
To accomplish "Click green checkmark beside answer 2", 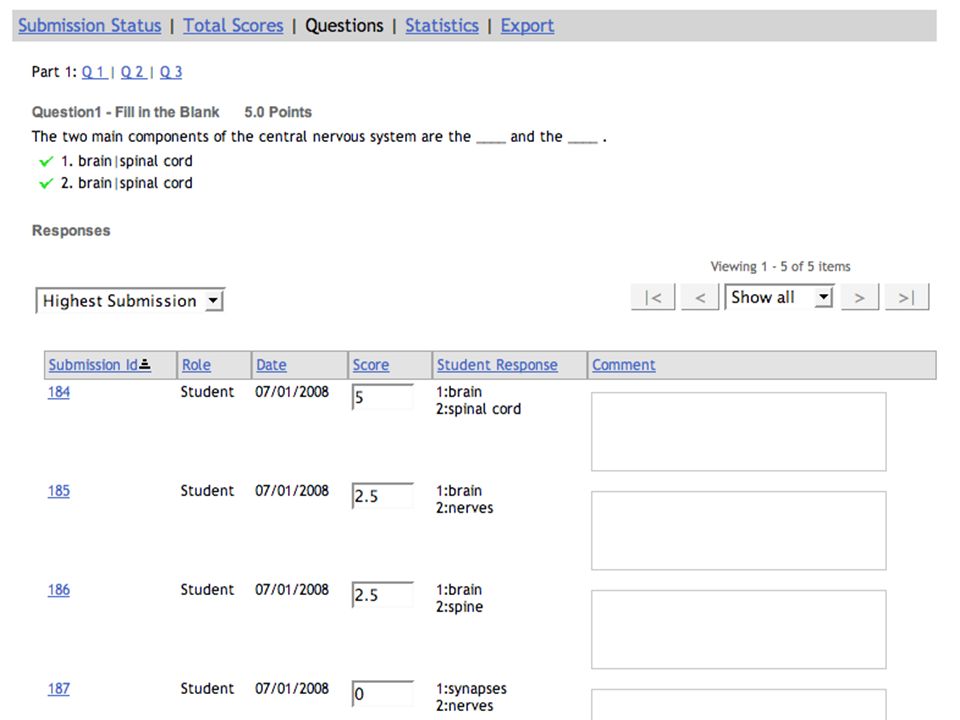I will 46,184.
